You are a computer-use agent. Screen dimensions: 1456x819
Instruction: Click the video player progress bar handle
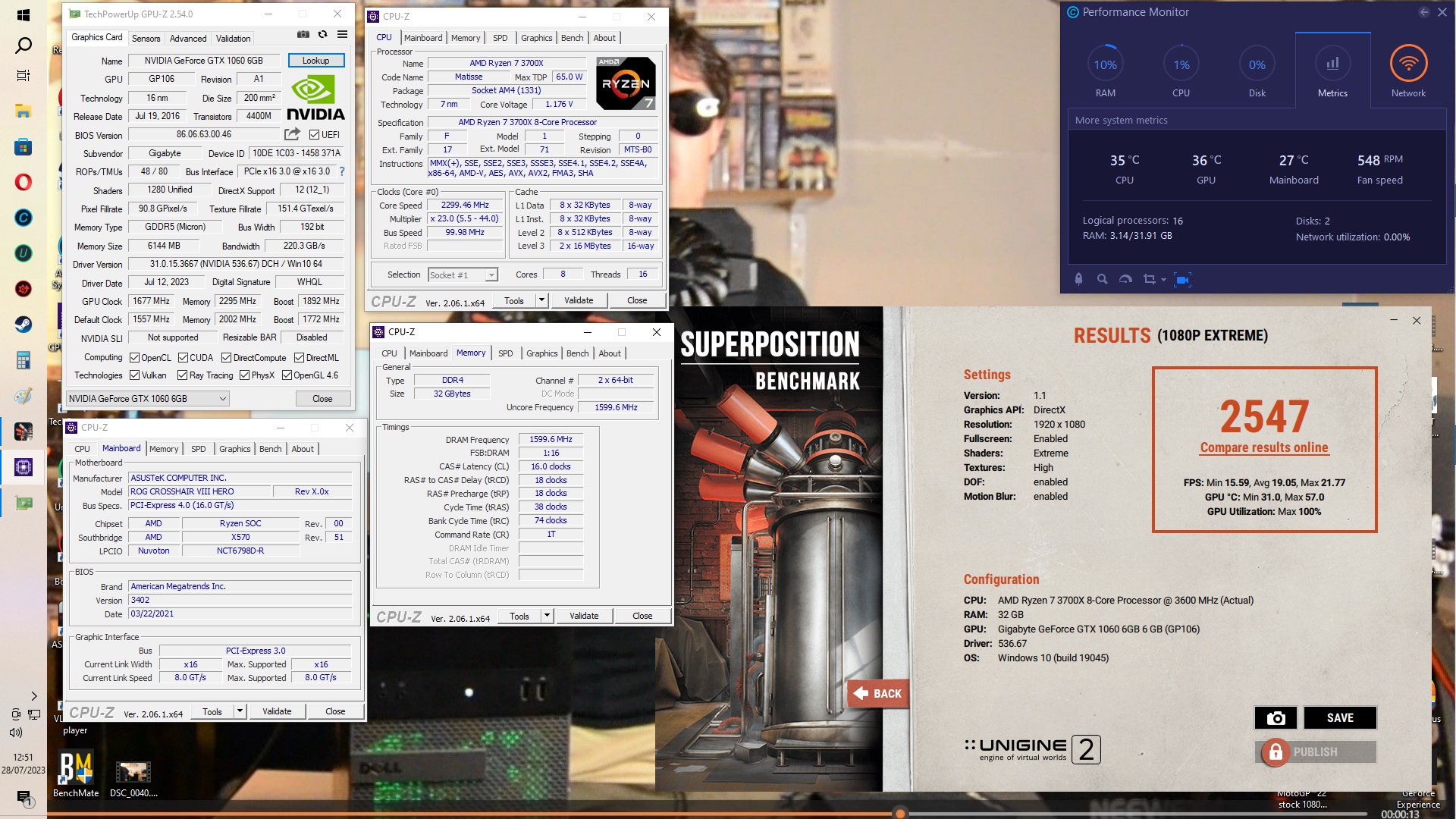pos(900,814)
